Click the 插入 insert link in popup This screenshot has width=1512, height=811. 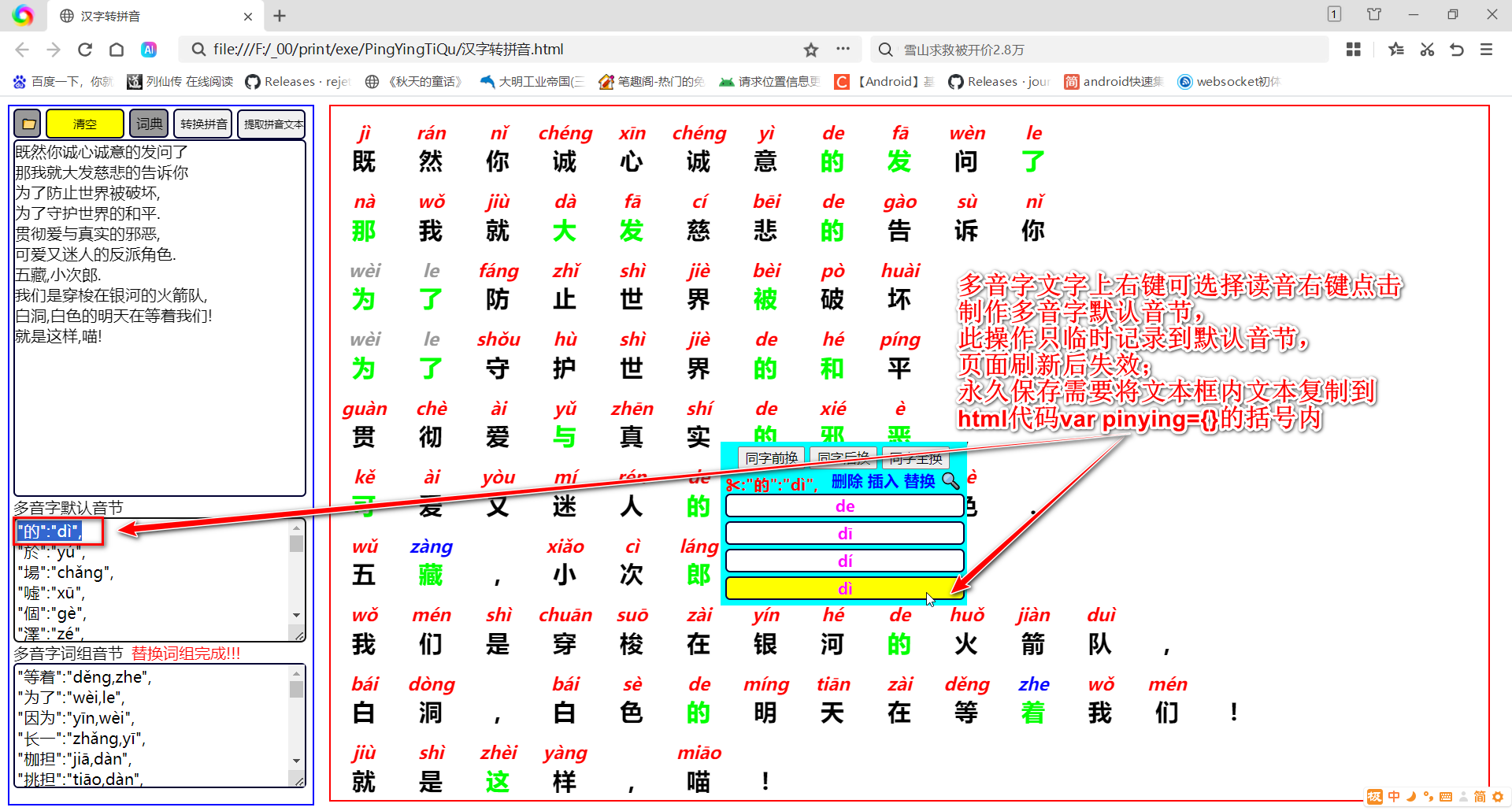pos(883,481)
